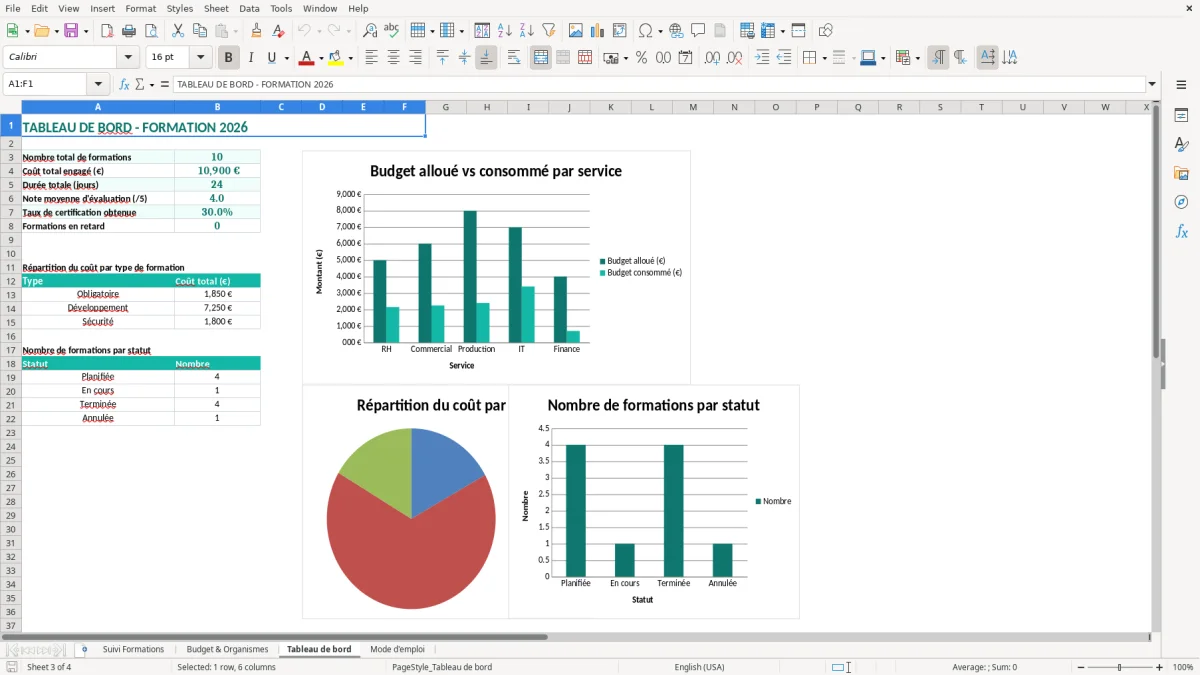Viewport: 1200px width, 675px height.
Task: Open the sidebar Navigator compass icon
Action: (1181, 202)
